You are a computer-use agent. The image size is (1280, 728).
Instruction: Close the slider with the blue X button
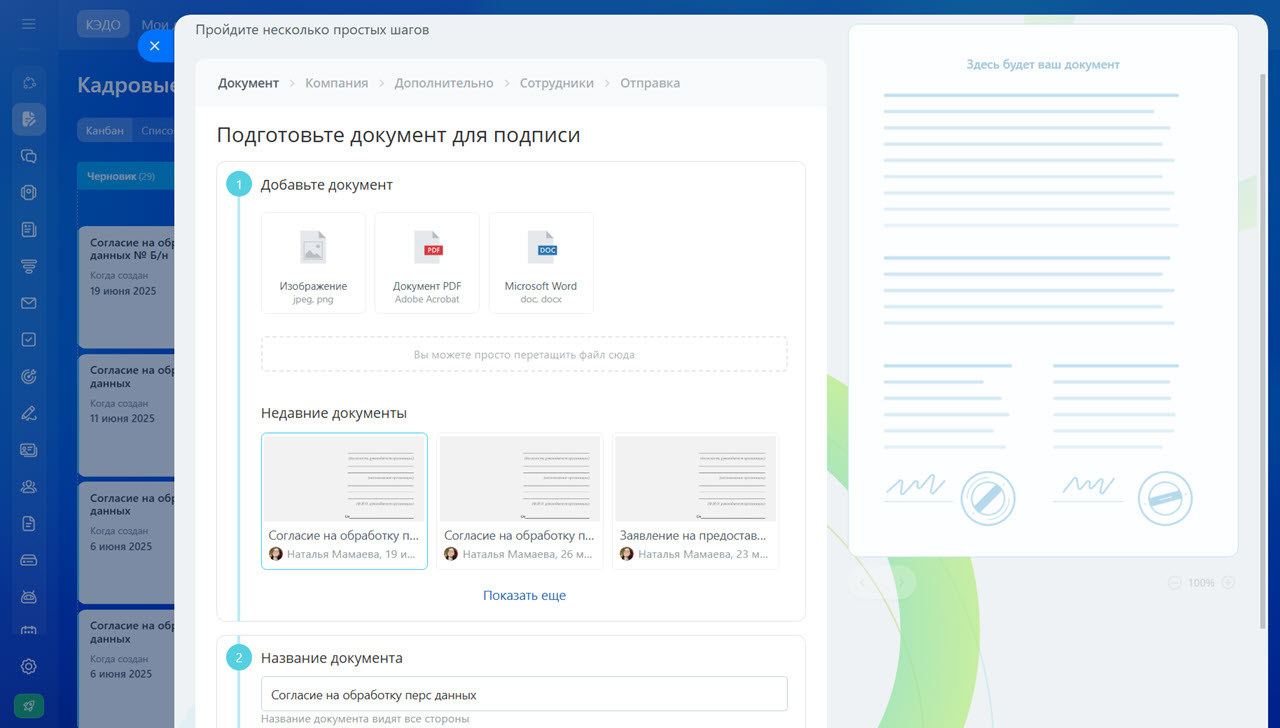[x=154, y=46]
